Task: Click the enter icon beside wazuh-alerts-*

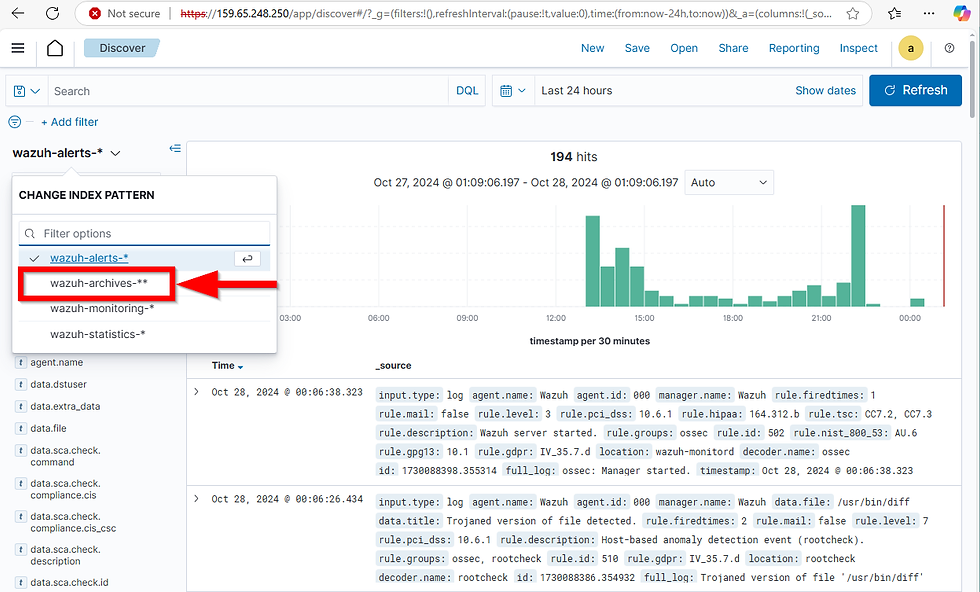Action: click(x=248, y=258)
